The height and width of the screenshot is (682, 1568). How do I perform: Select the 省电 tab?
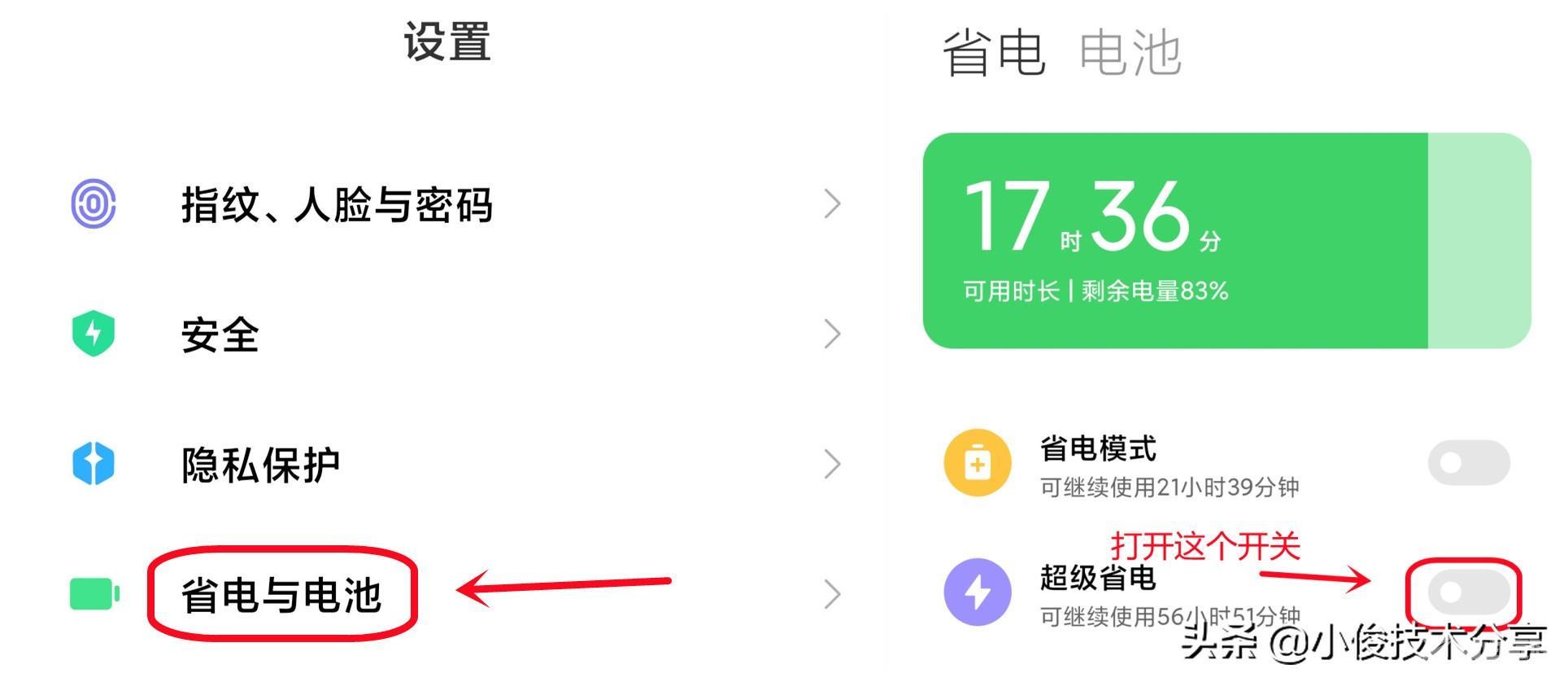click(x=994, y=53)
